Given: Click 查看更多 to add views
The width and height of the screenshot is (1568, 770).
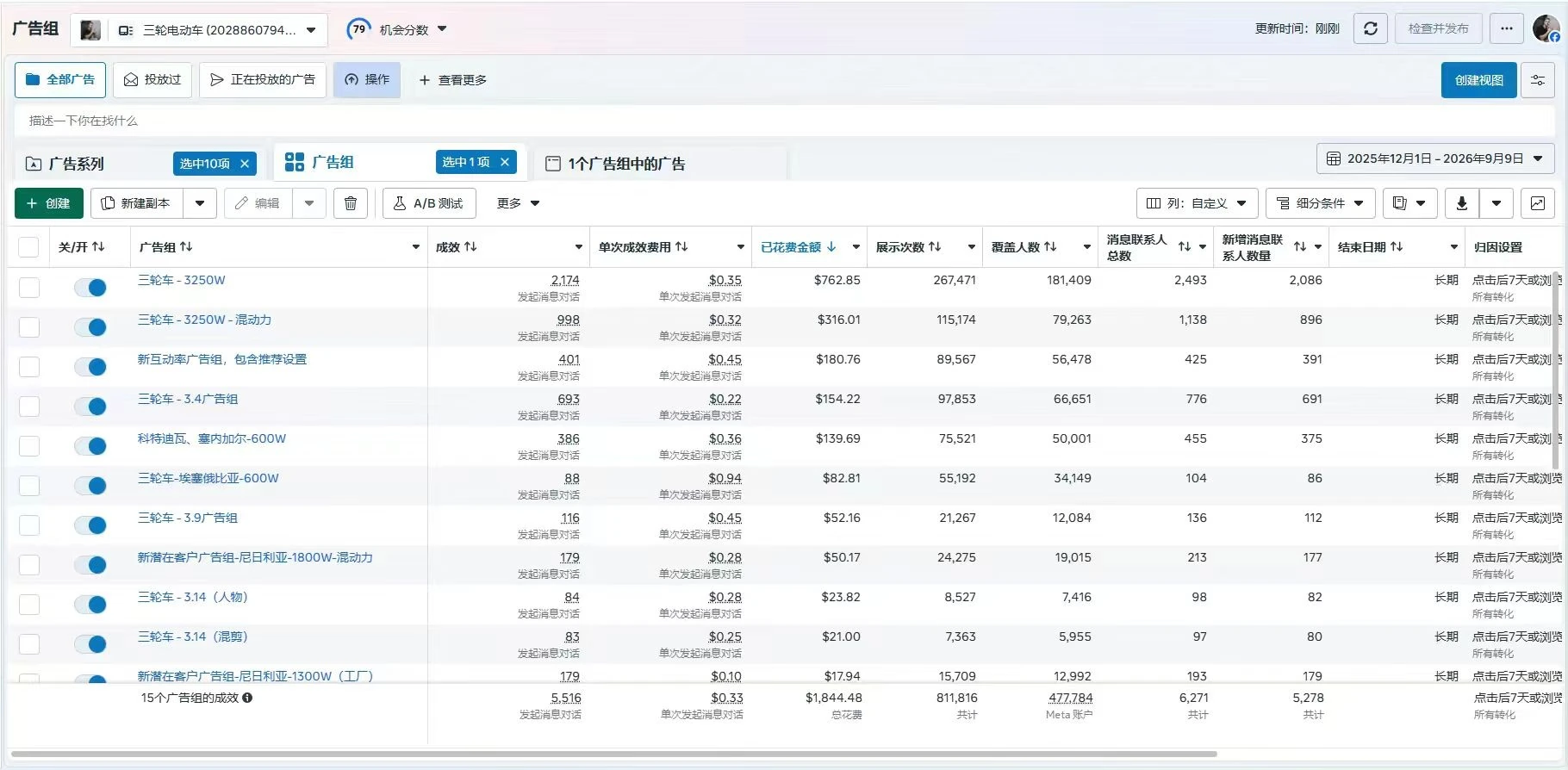Looking at the screenshot, I should pos(452,80).
